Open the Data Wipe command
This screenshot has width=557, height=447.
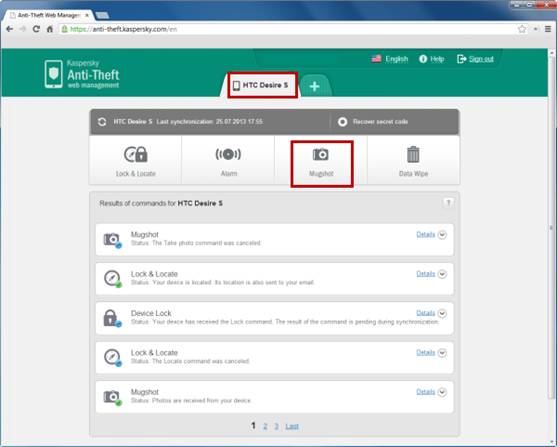click(413, 160)
